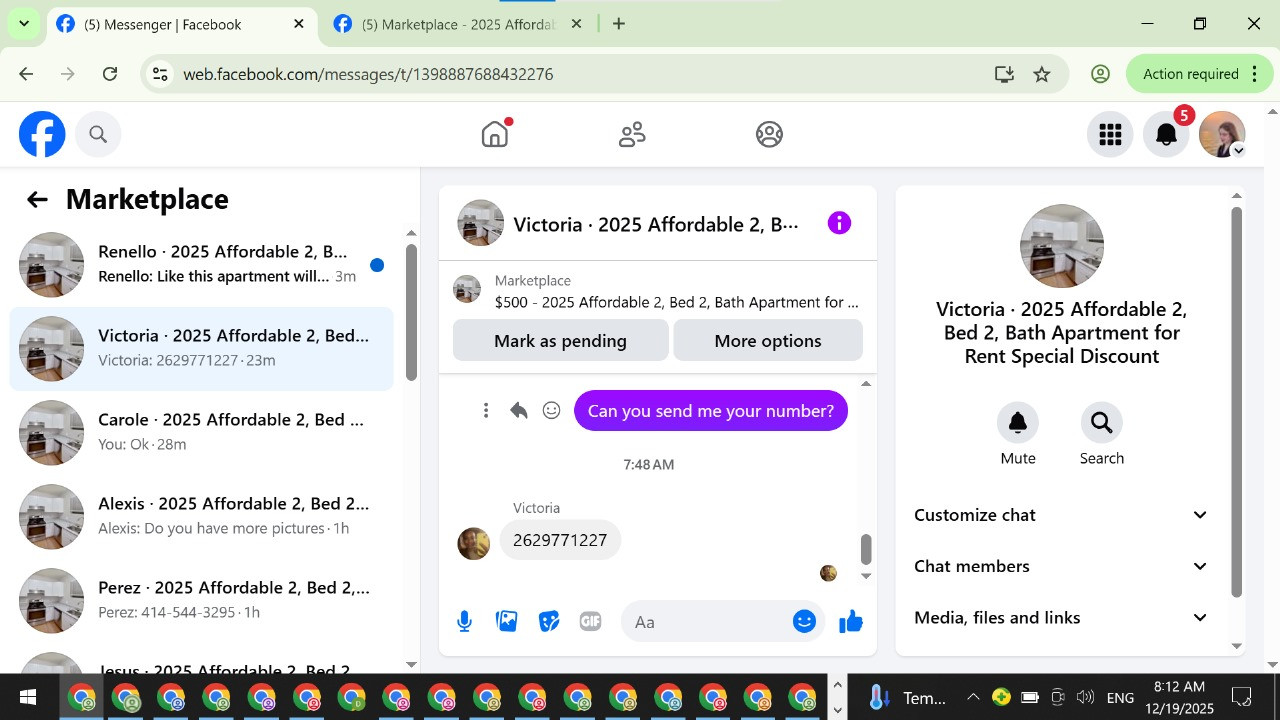The width and height of the screenshot is (1280, 720).
Task: React to message with smiley icon
Action: (x=551, y=410)
